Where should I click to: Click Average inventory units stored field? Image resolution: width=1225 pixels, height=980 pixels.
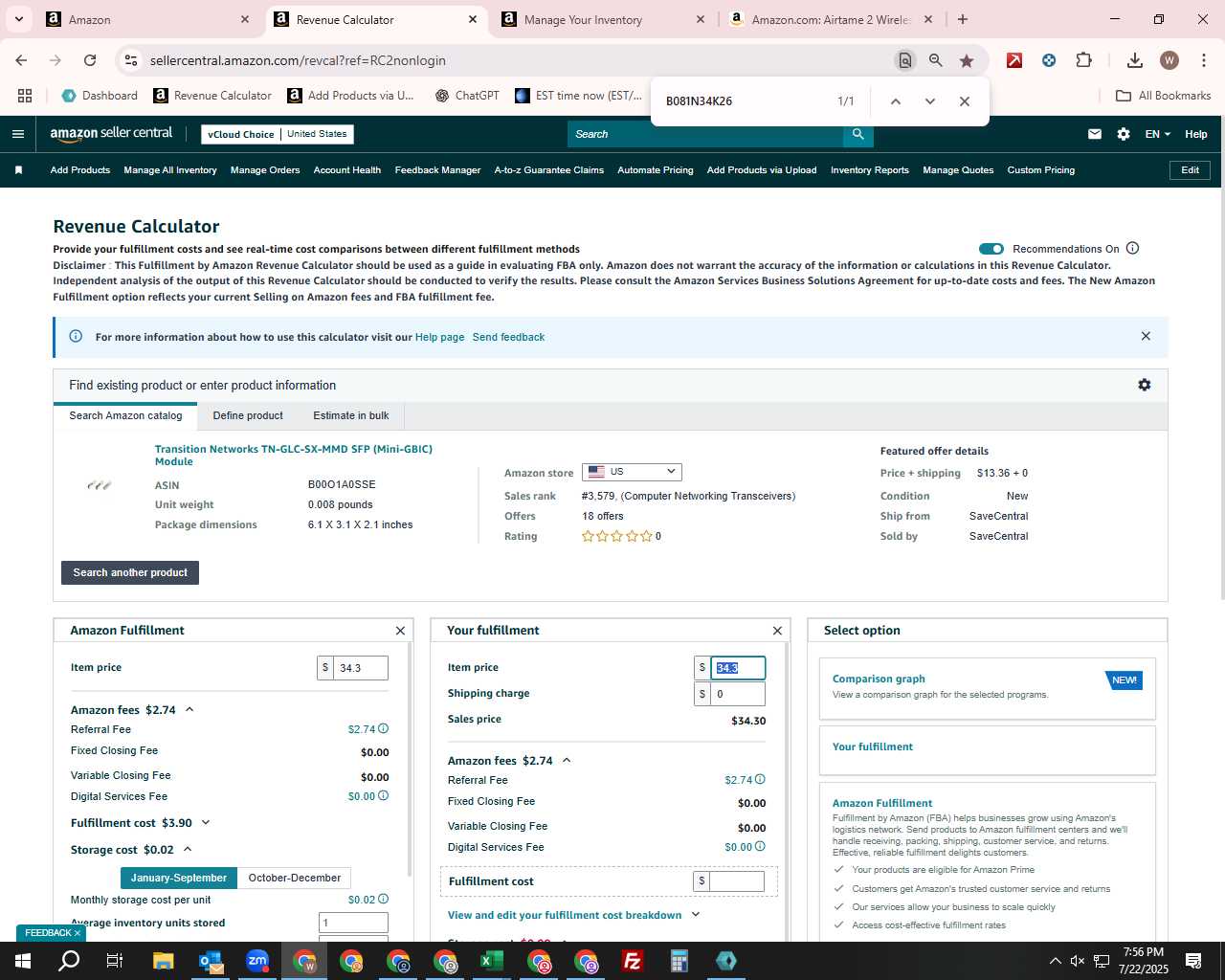coord(353,923)
